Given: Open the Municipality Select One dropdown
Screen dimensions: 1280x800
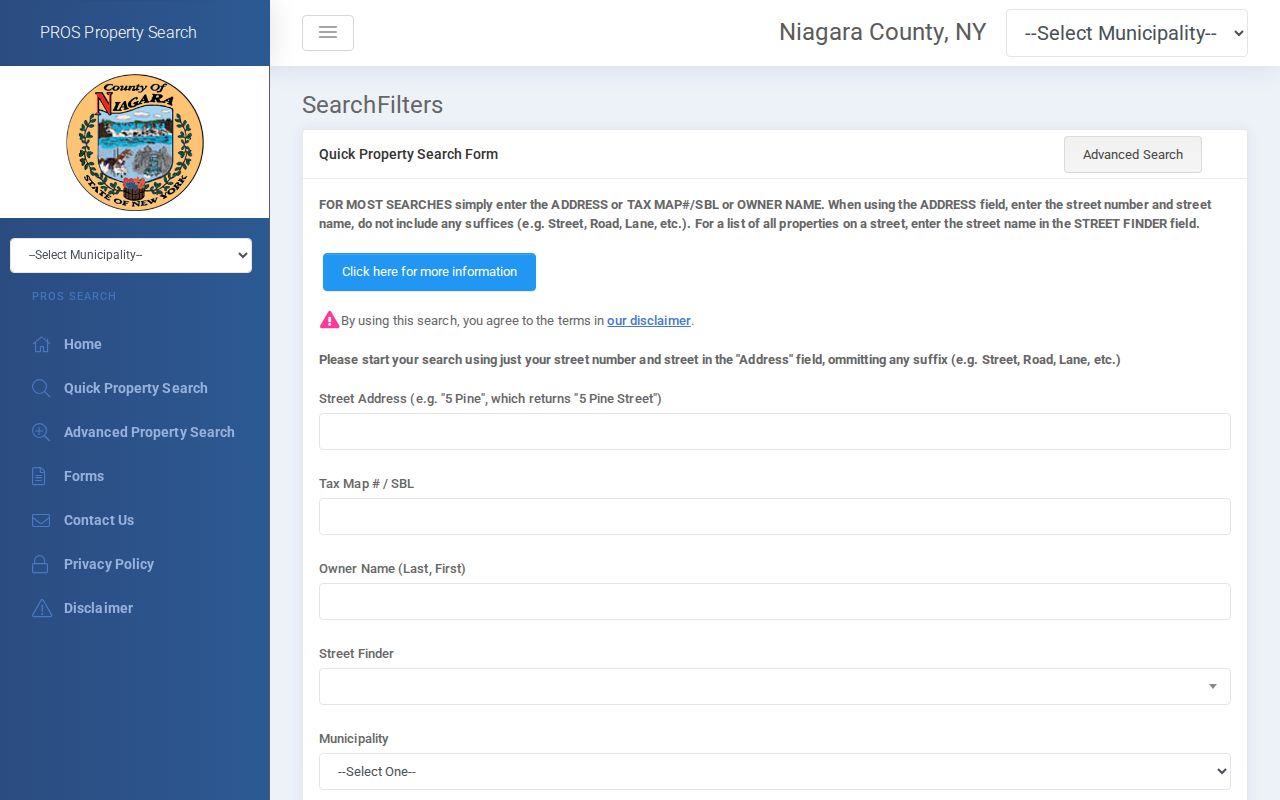Looking at the screenshot, I should 775,772.
